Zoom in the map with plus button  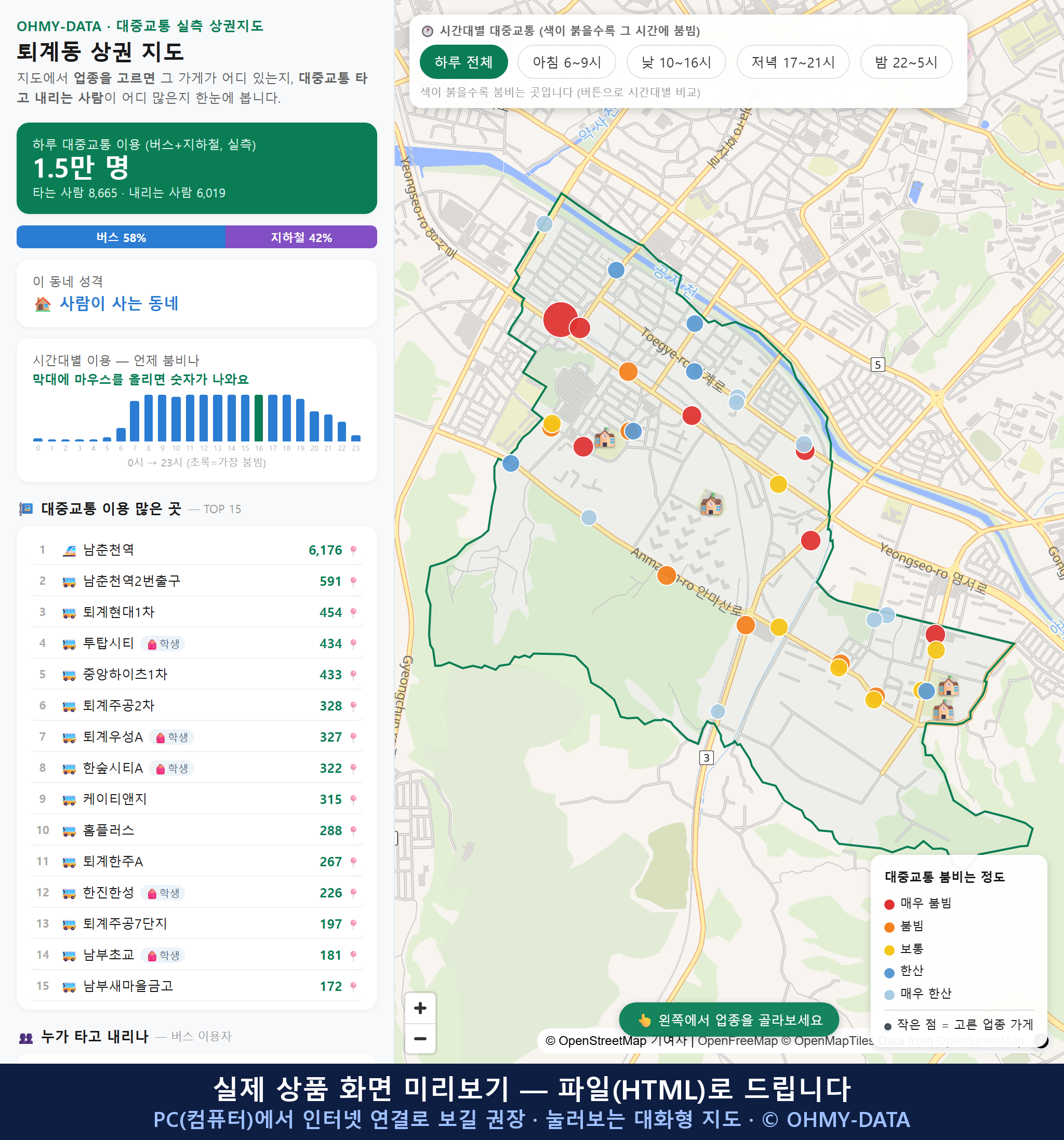420,1008
